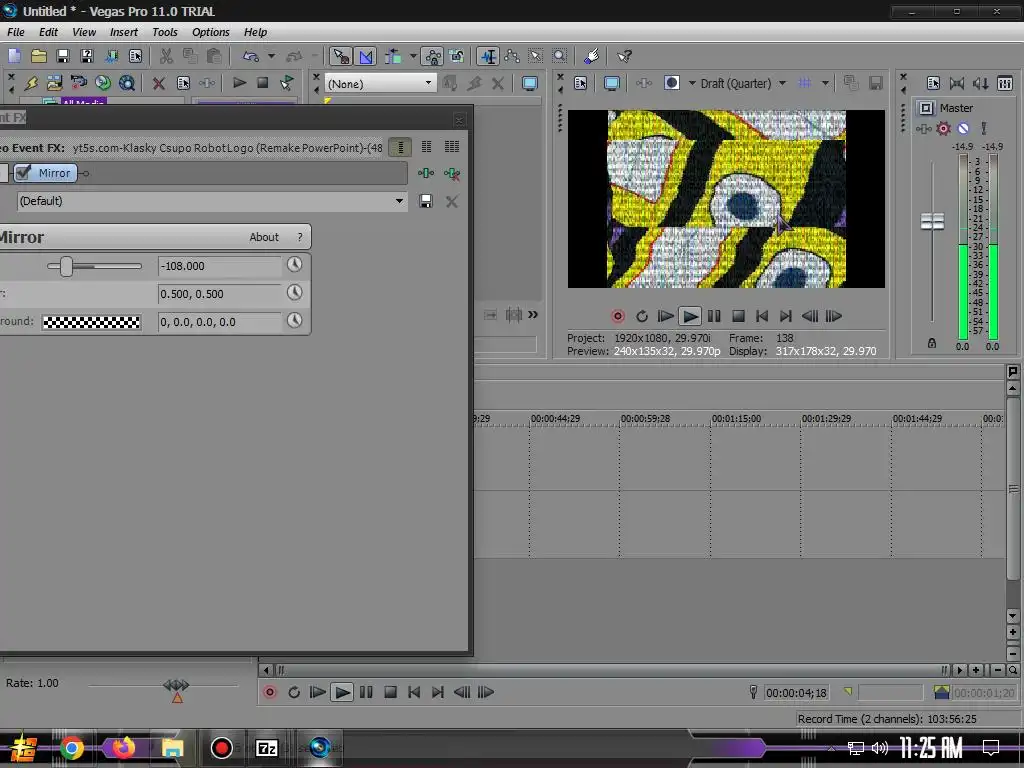The image size is (1024, 768).
Task: Open Google Chrome from the taskbar
Action: click(x=72, y=748)
